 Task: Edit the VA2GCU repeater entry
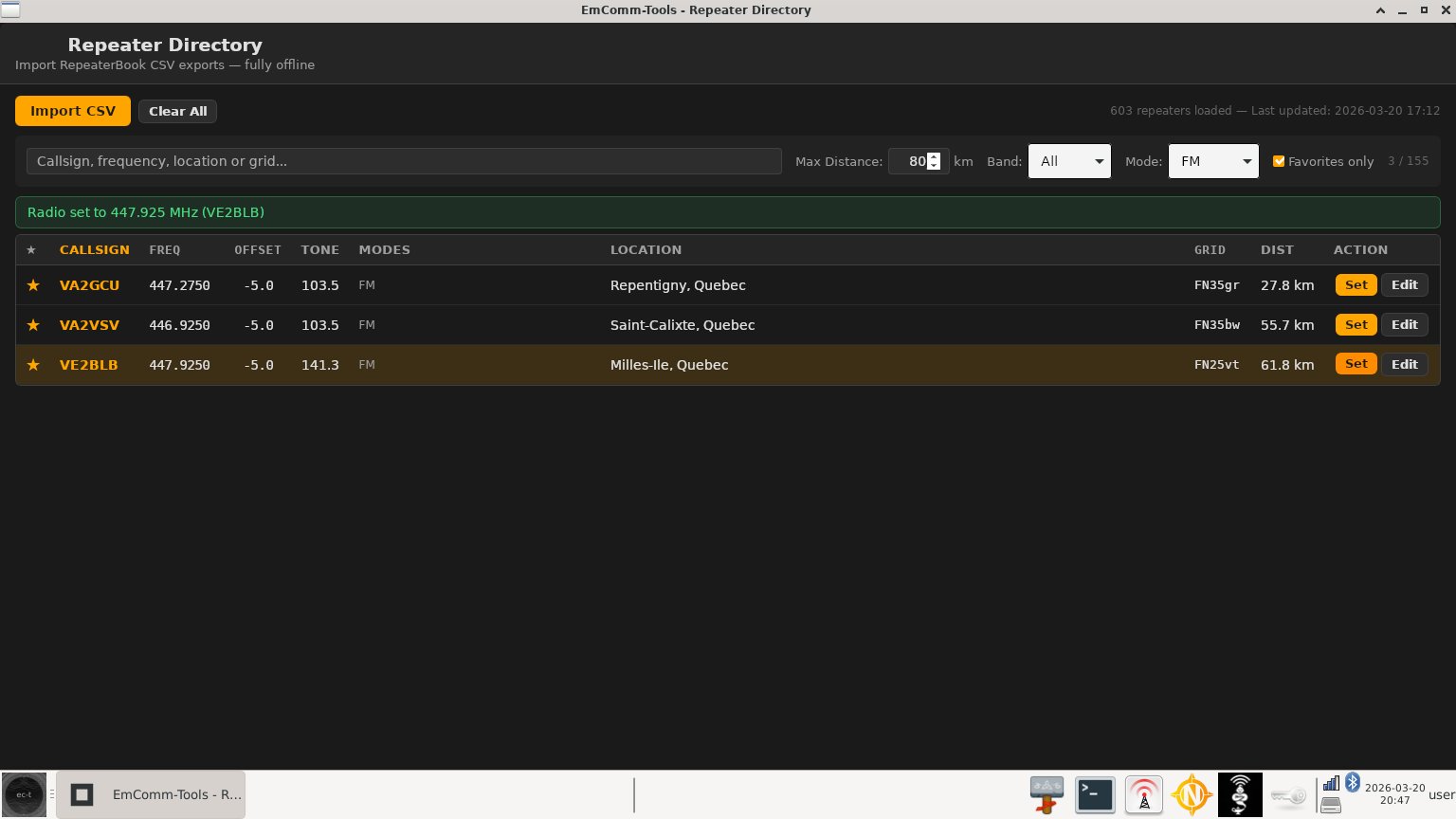(1405, 284)
